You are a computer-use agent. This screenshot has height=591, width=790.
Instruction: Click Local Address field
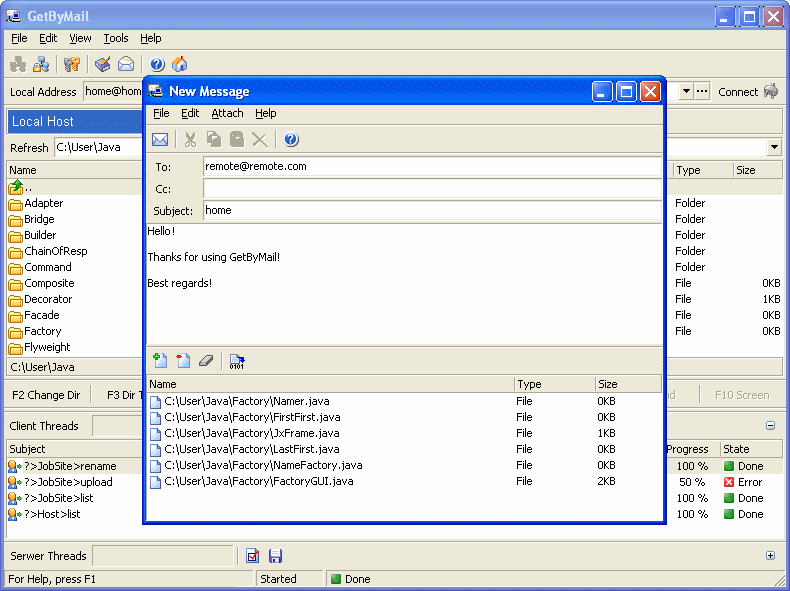(113, 91)
